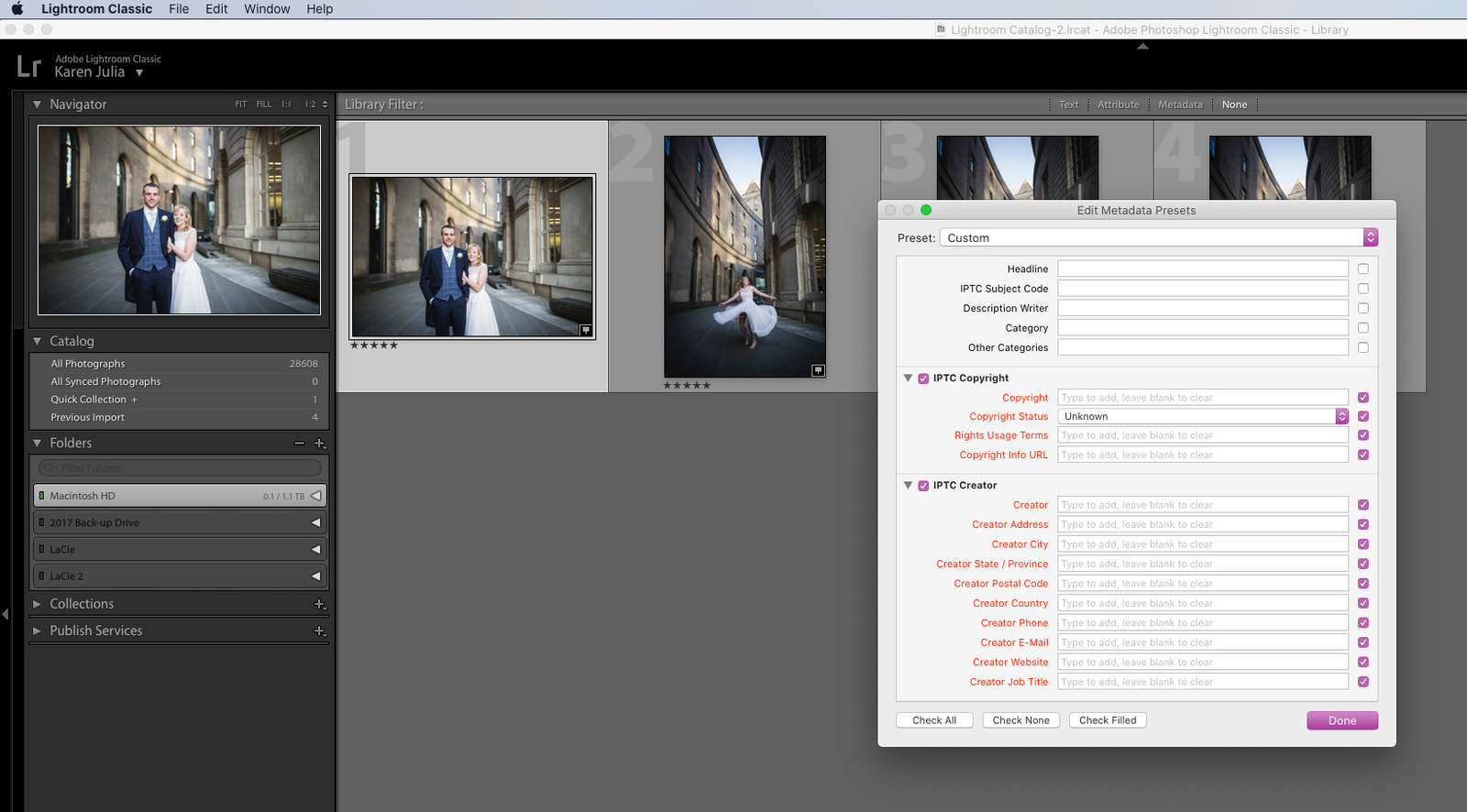Screen dimensions: 1467x812
Task: Collapse the Navigator panel
Action: [37, 104]
